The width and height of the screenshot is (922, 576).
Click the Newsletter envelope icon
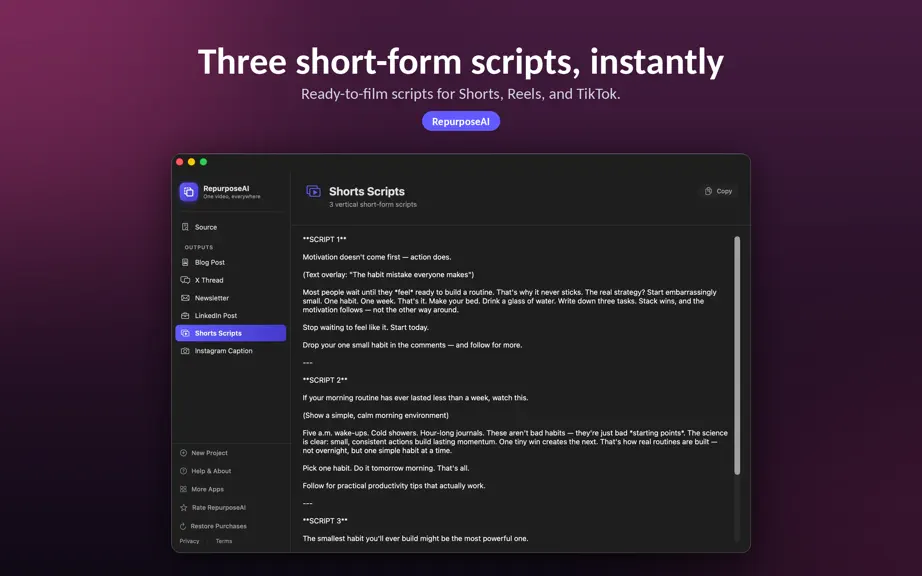(x=185, y=298)
